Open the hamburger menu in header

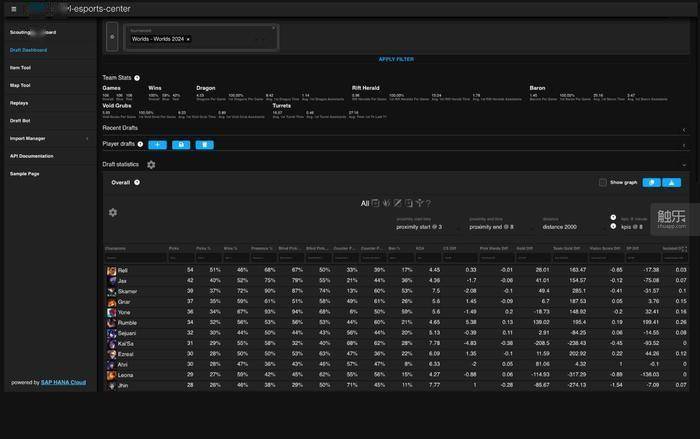pyautogui.click(x=14, y=8)
